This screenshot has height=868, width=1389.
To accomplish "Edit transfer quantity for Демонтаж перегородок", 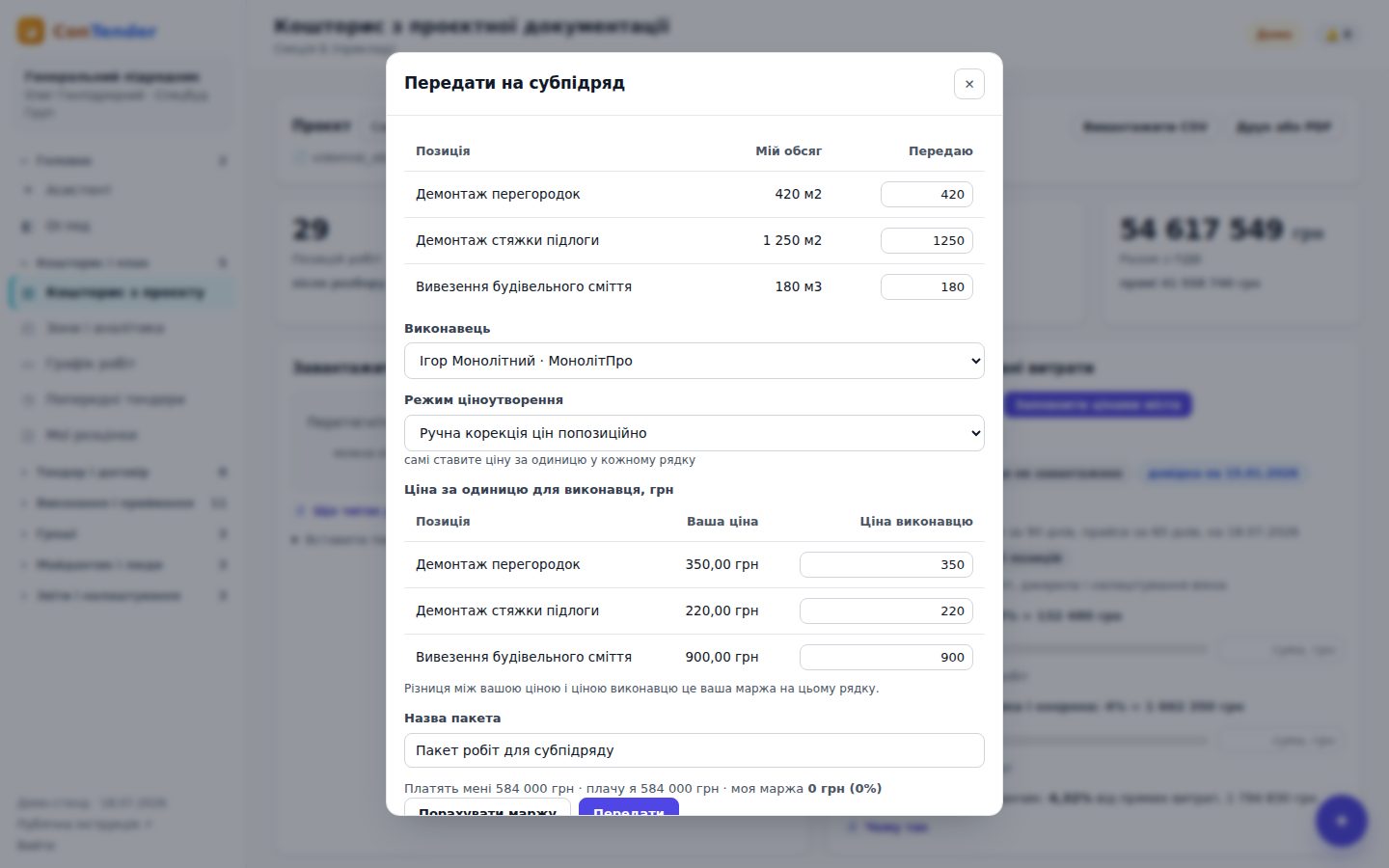I will (927, 194).
